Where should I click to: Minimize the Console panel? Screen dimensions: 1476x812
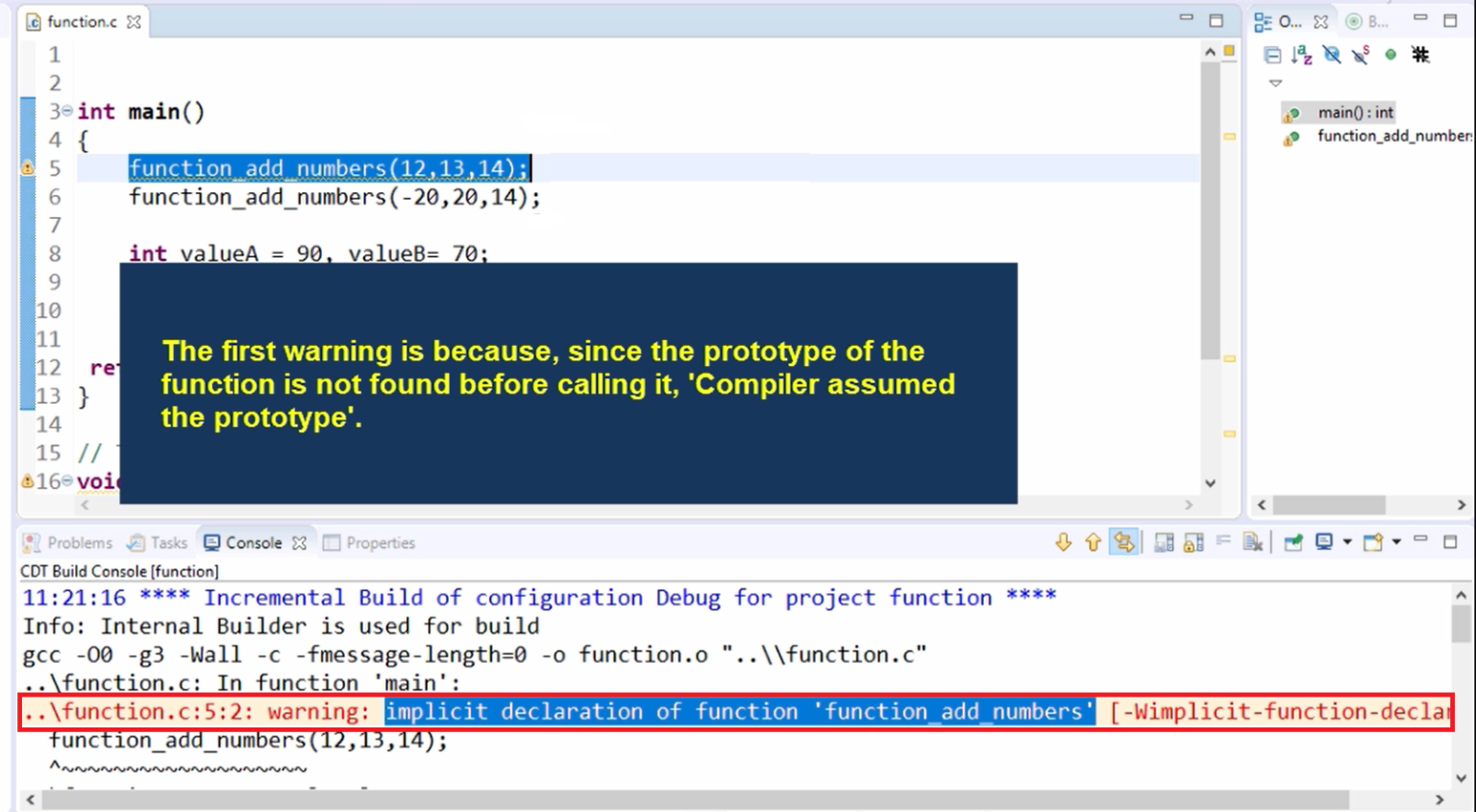click(1420, 540)
